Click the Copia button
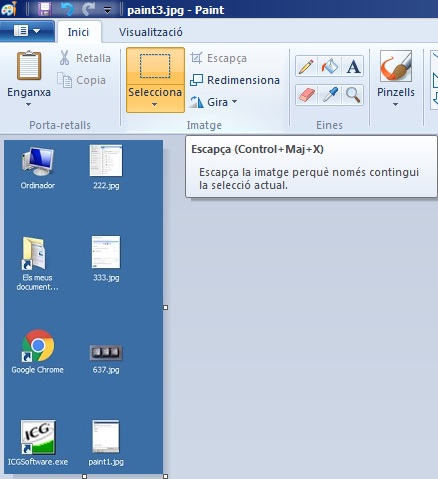 82,80
